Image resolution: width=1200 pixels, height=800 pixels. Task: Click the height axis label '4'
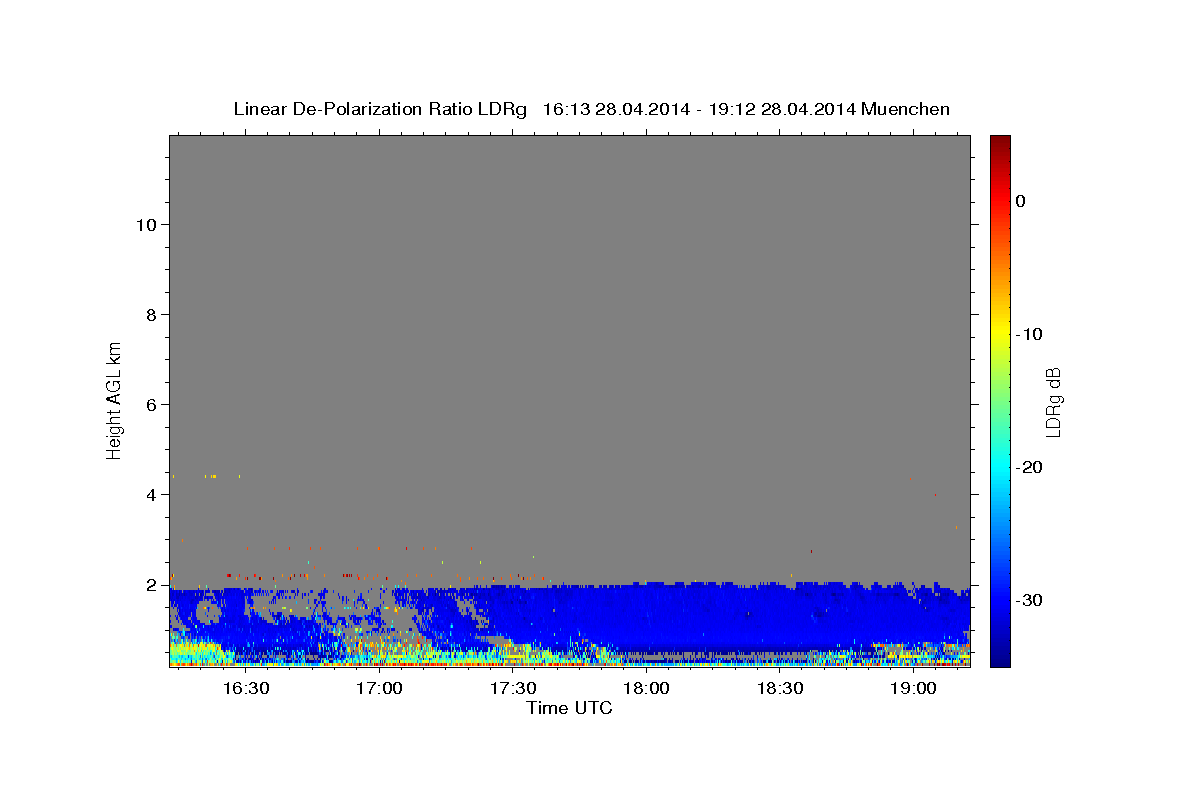coord(153,495)
